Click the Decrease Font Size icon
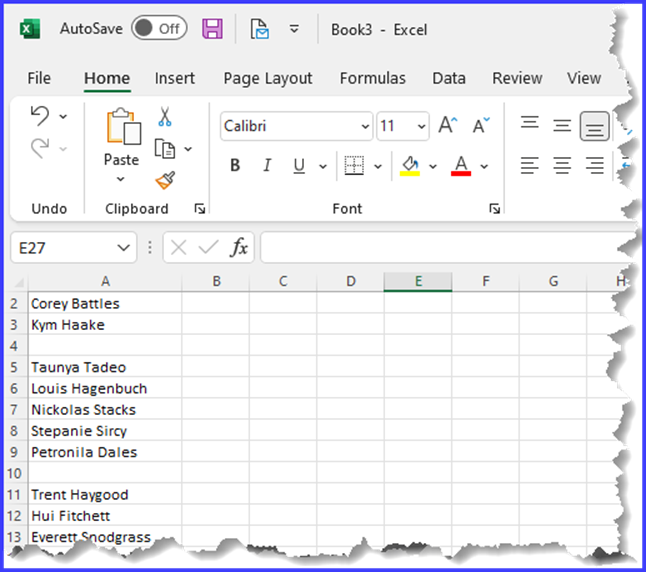The width and height of the screenshot is (646, 572). point(481,126)
